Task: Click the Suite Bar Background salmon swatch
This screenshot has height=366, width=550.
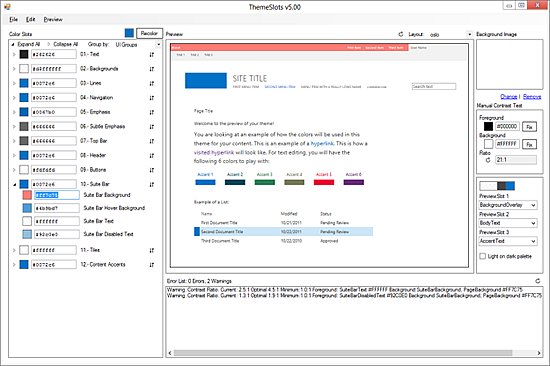Action: (27, 195)
